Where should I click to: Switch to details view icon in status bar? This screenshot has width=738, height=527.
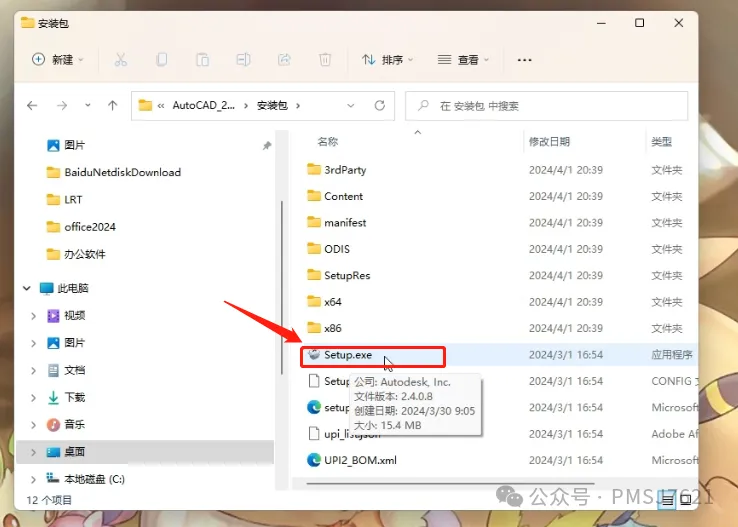667,500
